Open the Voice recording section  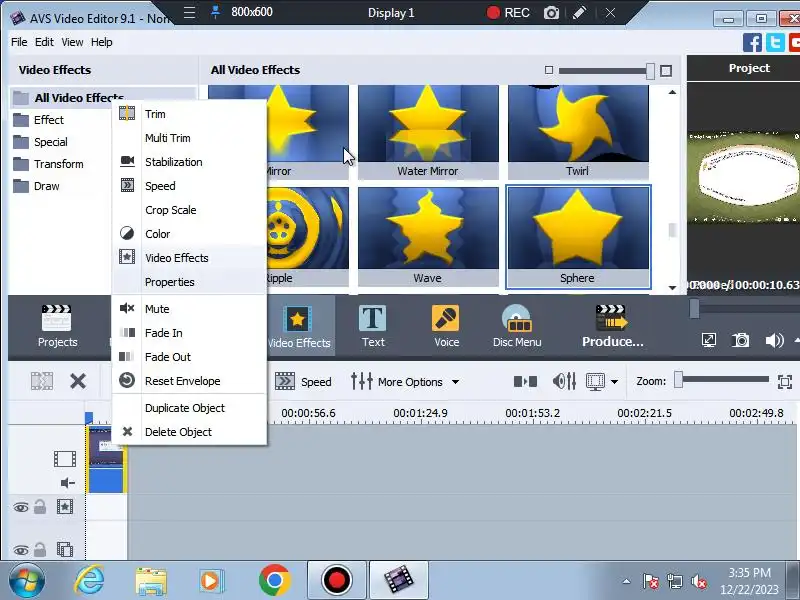click(446, 326)
